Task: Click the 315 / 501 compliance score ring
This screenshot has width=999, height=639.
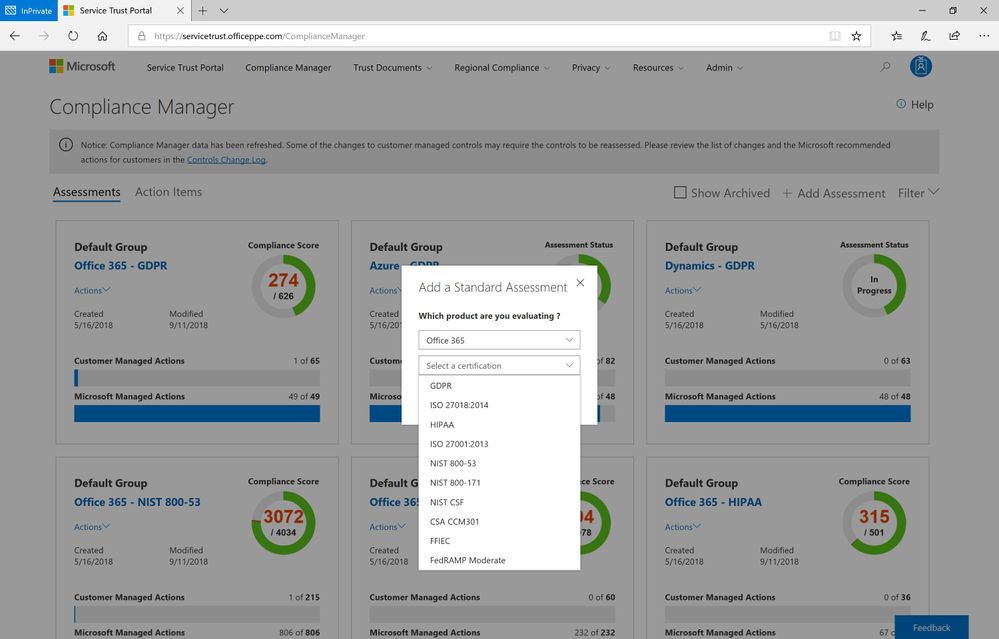Action: point(874,522)
